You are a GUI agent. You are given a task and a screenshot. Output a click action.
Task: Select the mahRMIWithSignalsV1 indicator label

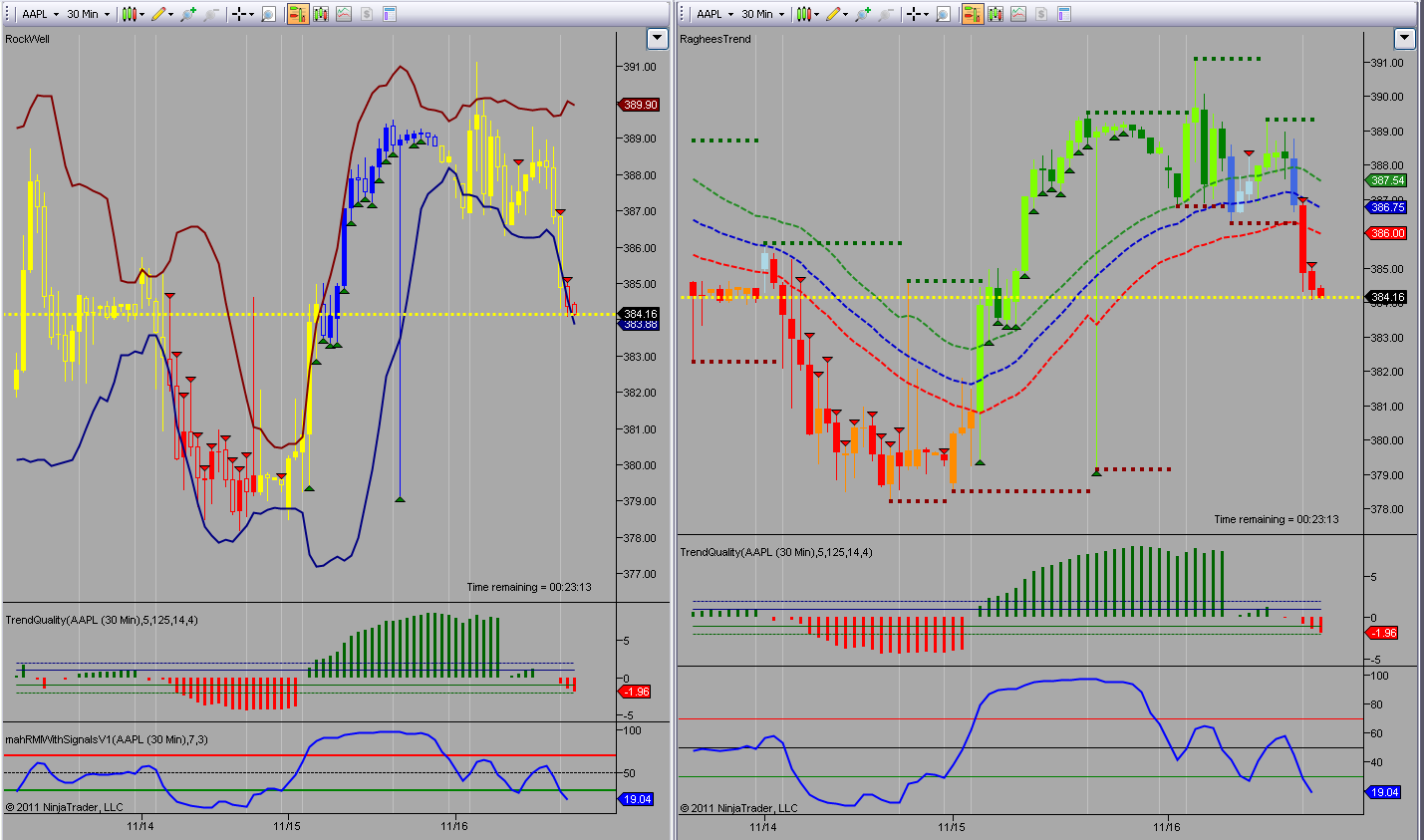point(107,739)
